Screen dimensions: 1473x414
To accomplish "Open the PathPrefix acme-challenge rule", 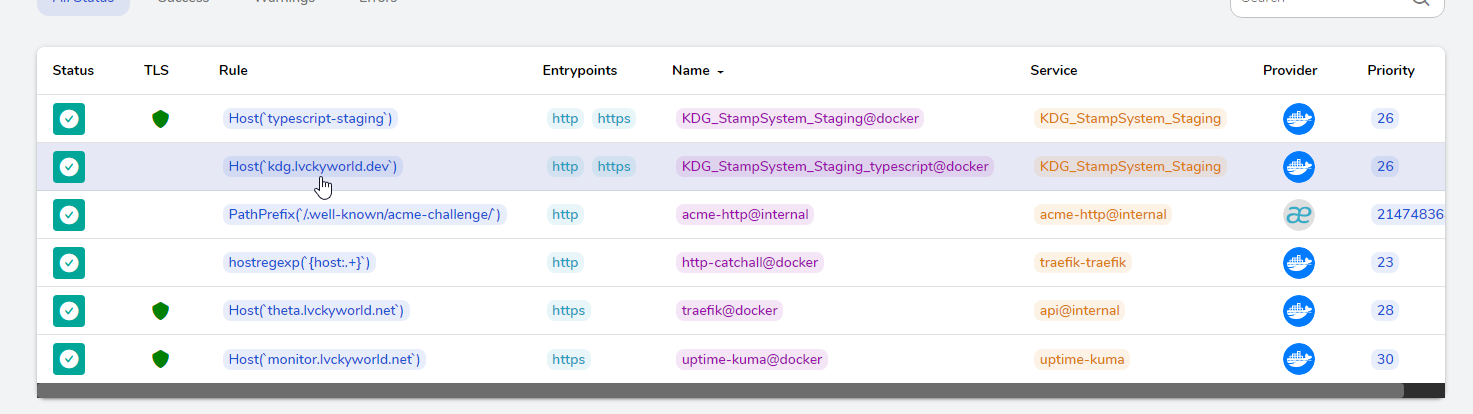I will (365, 215).
